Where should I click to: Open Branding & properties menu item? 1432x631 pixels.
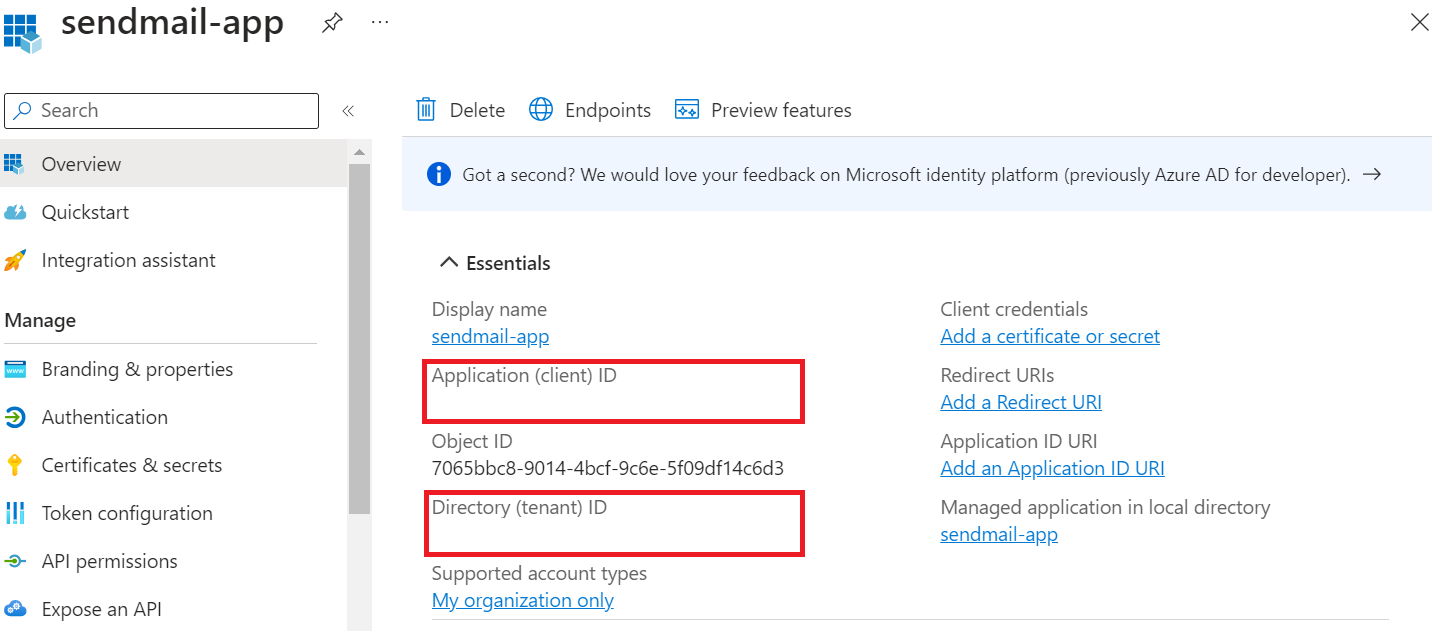click(x=137, y=369)
